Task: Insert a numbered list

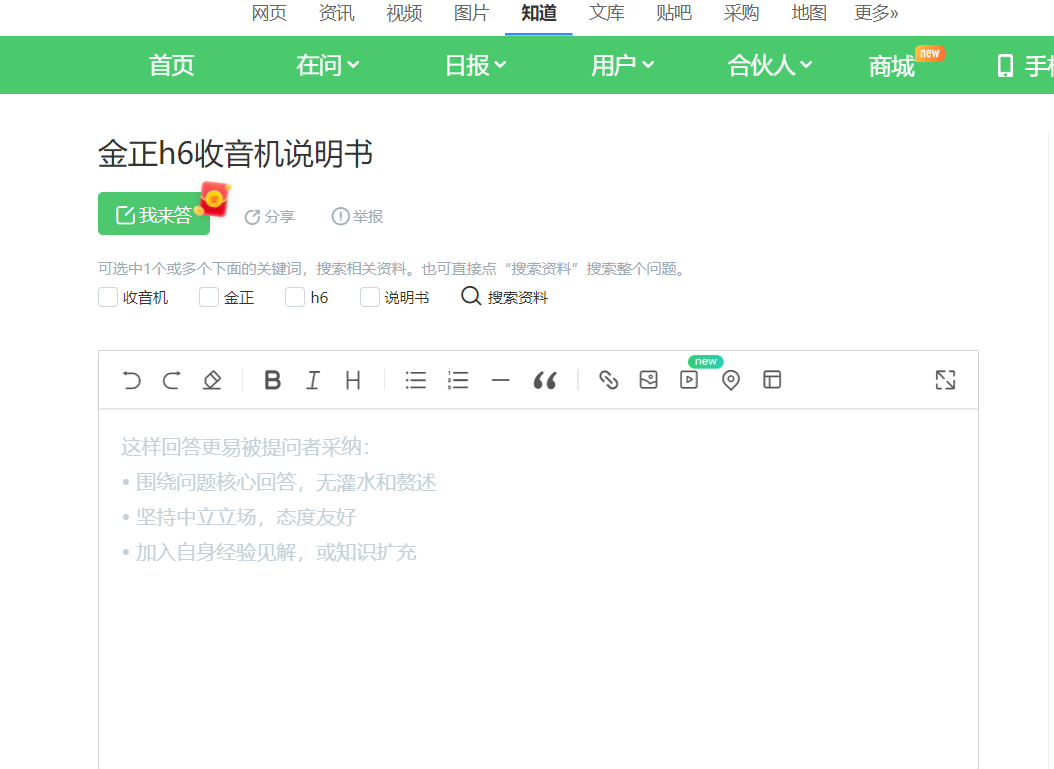Action: click(x=458, y=380)
